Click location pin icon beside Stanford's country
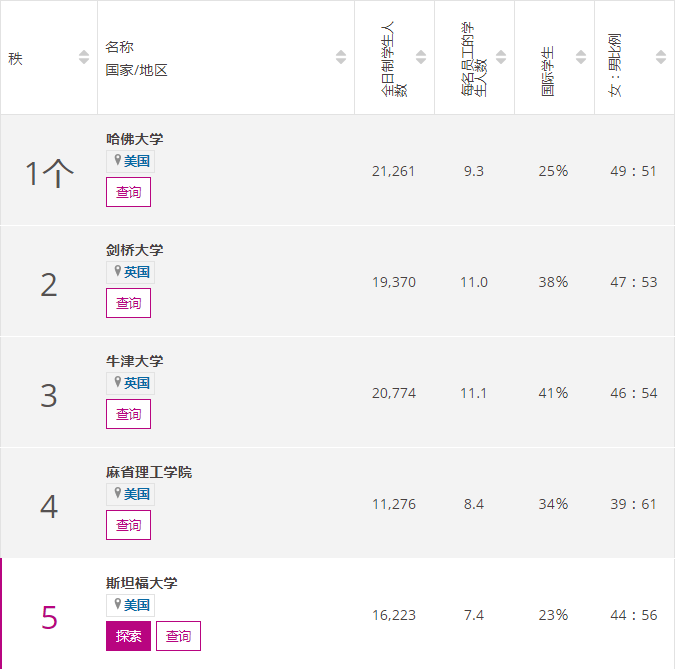Image resolution: width=675 pixels, height=669 pixels. (117, 604)
